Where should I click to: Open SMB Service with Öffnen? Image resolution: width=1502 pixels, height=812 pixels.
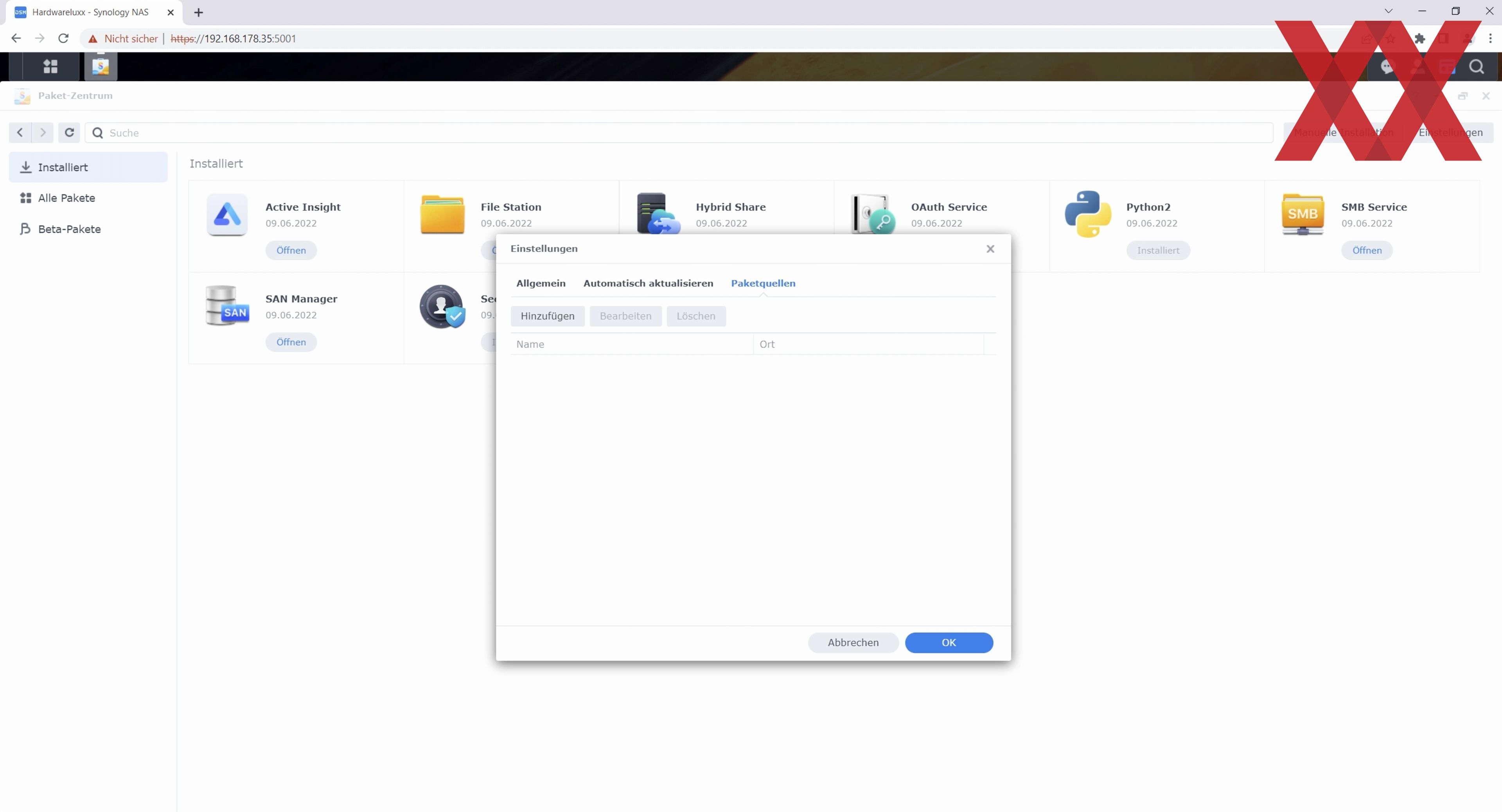tap(1367, 251)
